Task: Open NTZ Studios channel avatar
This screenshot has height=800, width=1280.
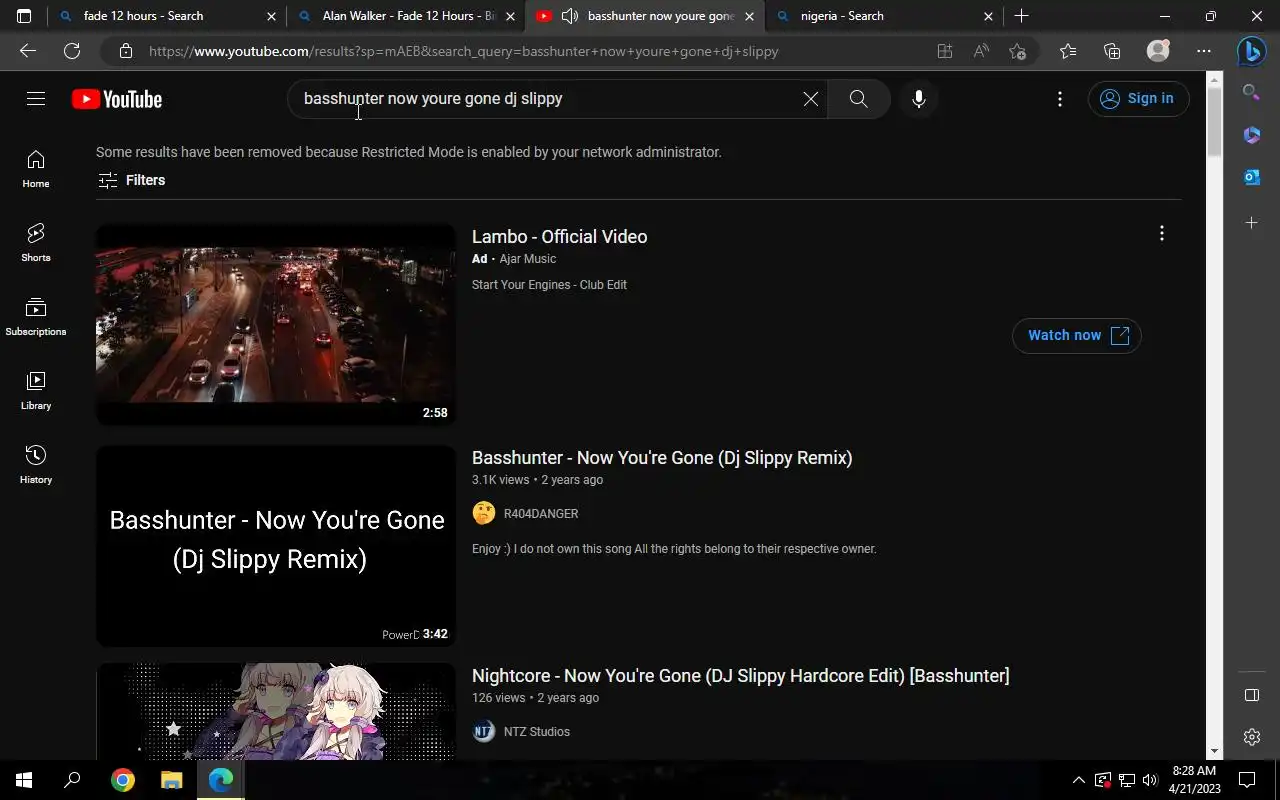Action: (484, 731)
